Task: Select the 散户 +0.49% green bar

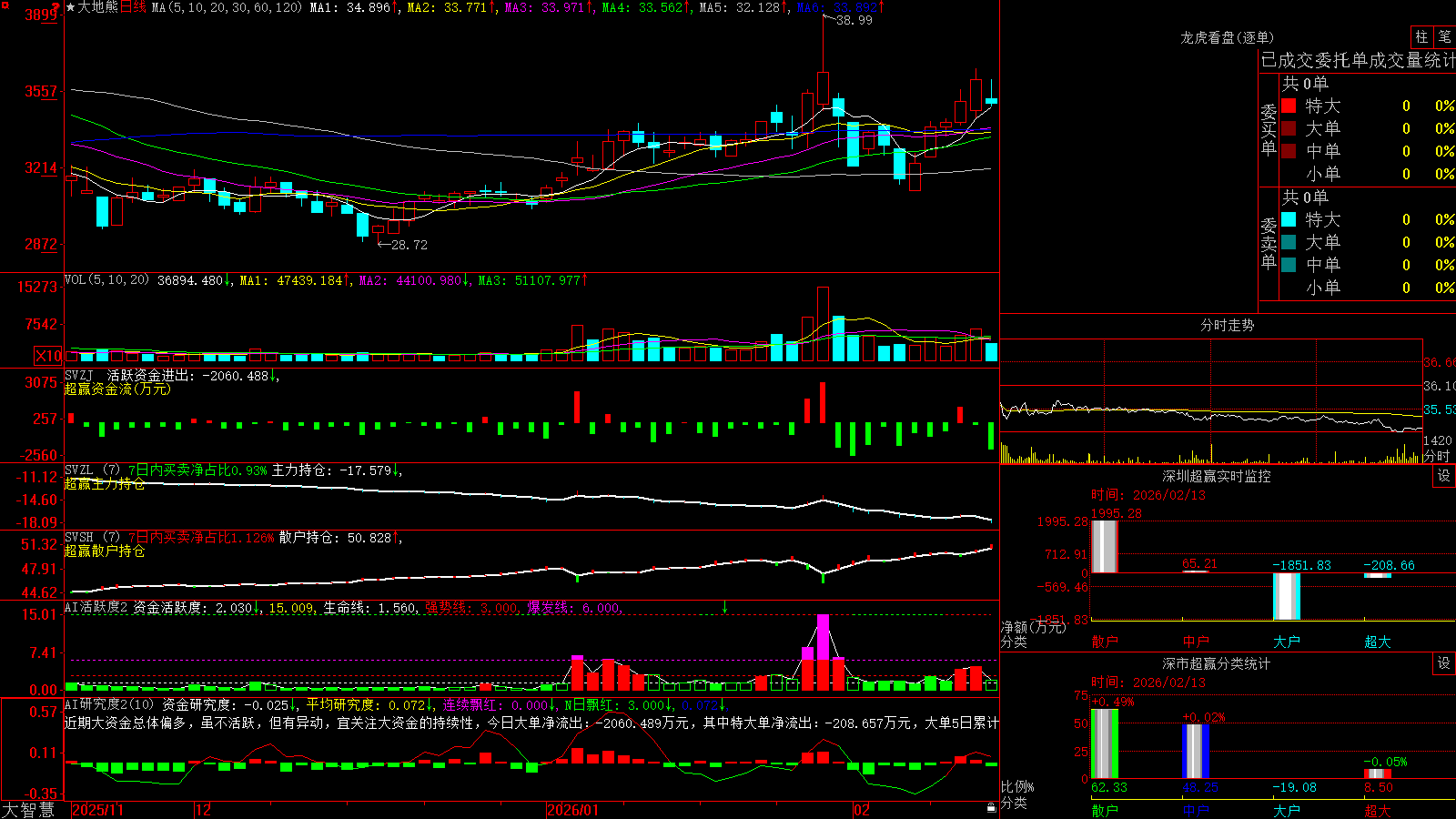Action: point(1104,743)
